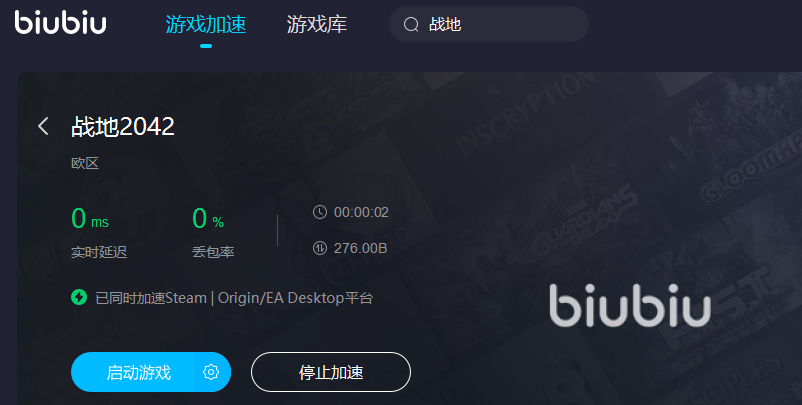This screenshot has width=802, height=405.
Task: Click the 战地2042 game title
Action: pos(123,126)
